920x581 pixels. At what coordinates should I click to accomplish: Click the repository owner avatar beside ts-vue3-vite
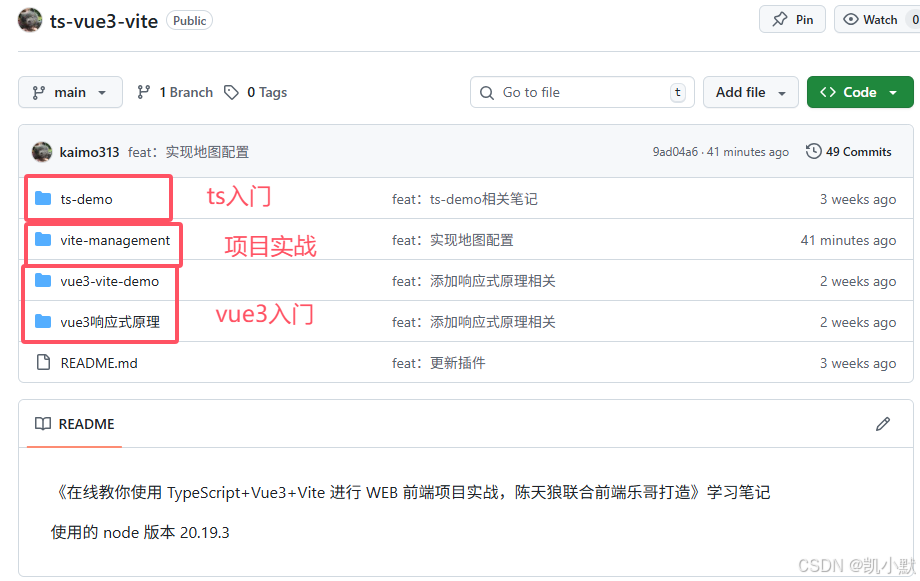(30, 20)
